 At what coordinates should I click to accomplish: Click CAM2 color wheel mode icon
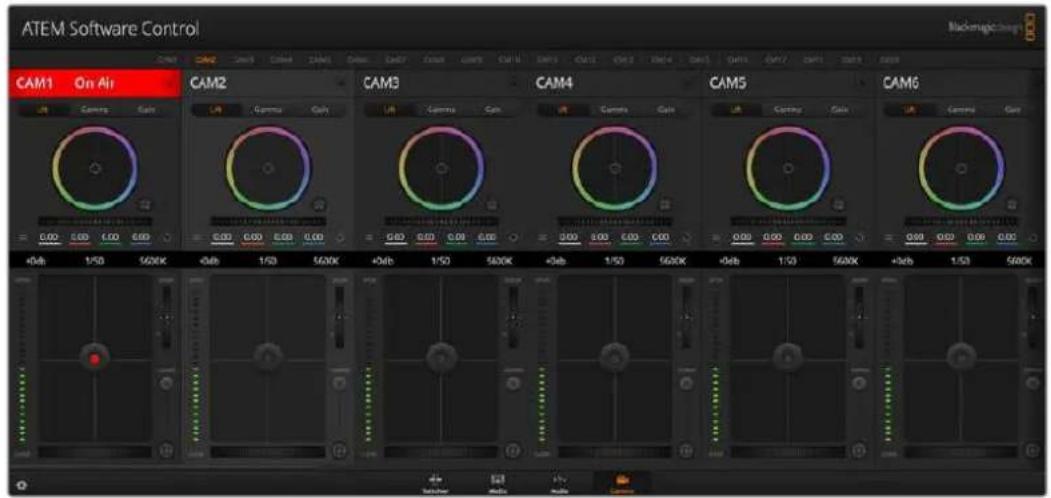(320, 206)
